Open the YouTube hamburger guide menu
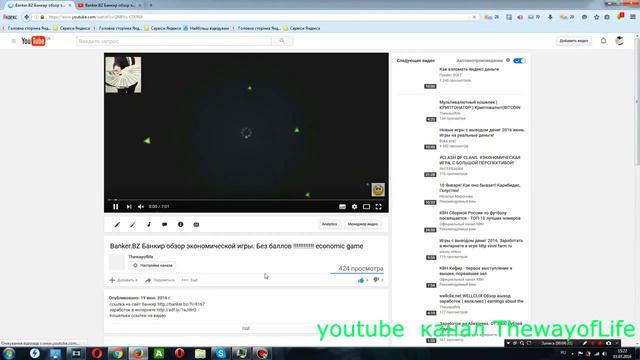 click(14, 41)
